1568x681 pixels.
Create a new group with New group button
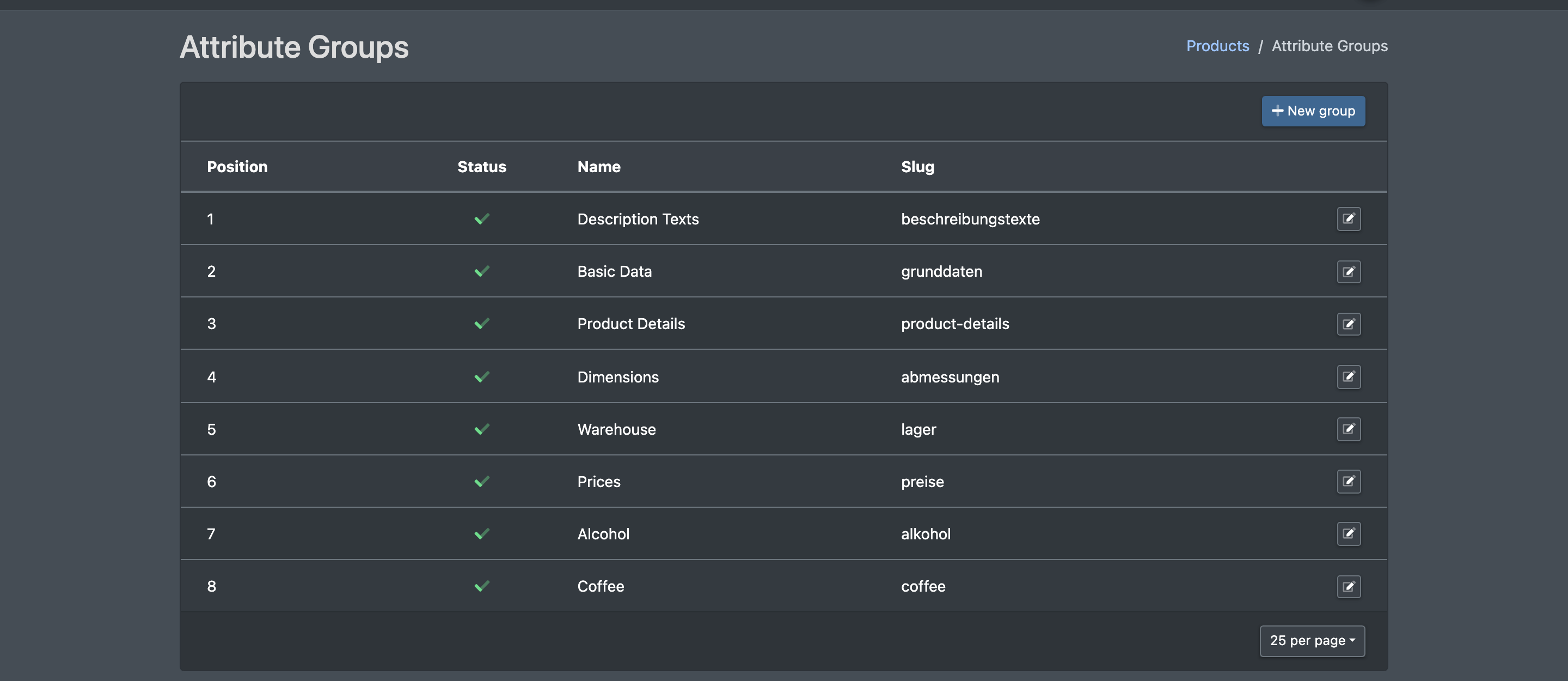1313,111
